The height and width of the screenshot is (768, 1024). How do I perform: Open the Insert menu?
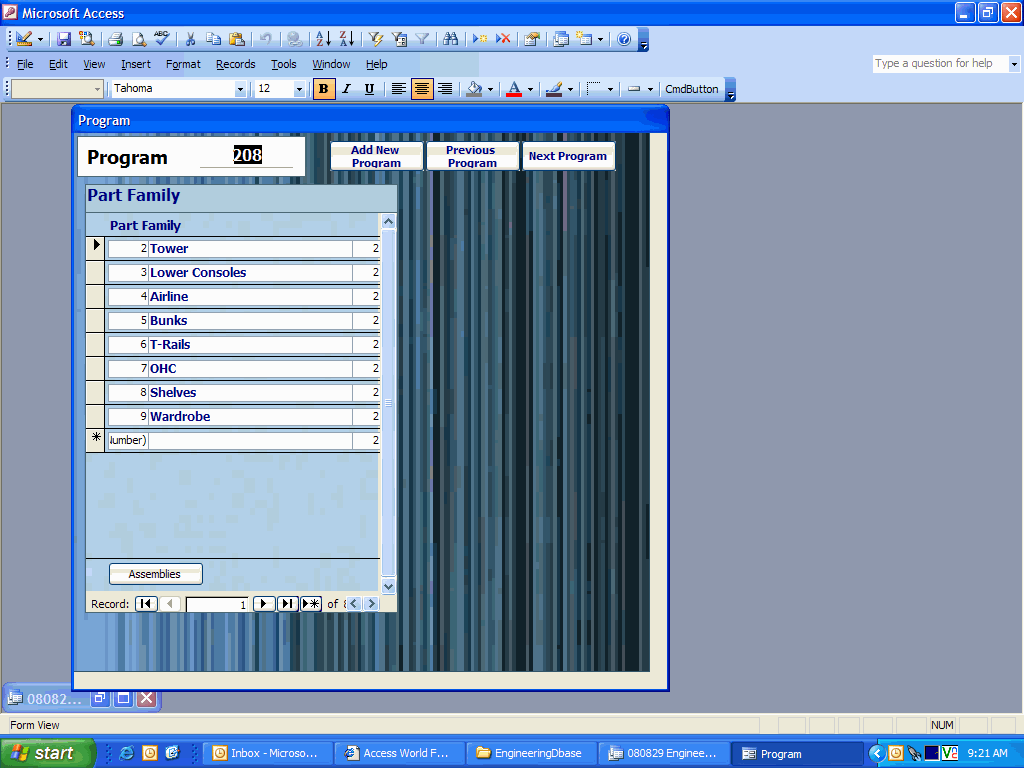click(135, 64)
